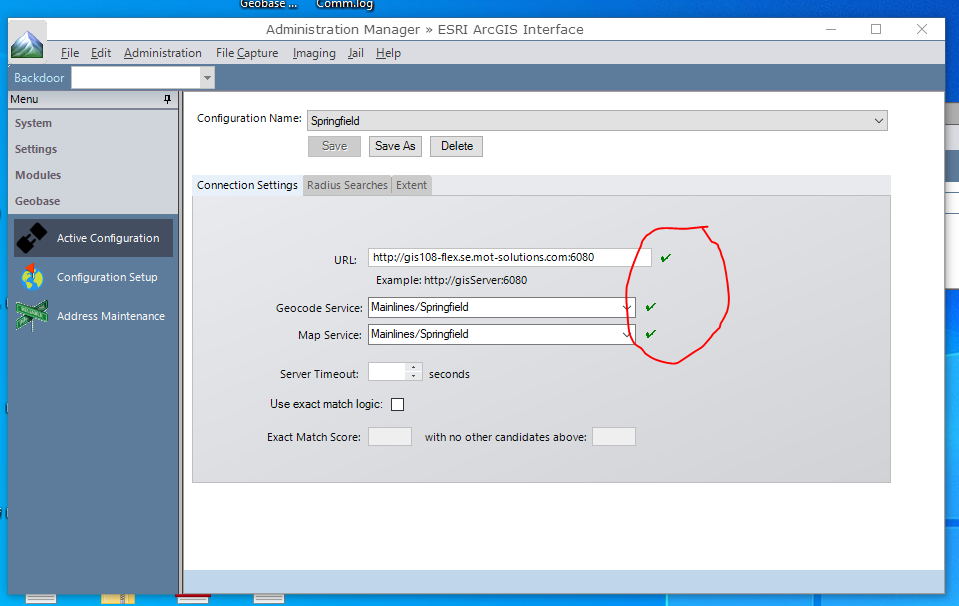Minimize the Administration Manager window
The height and width of the screenshot is (606, 959).
coord(831,29)
